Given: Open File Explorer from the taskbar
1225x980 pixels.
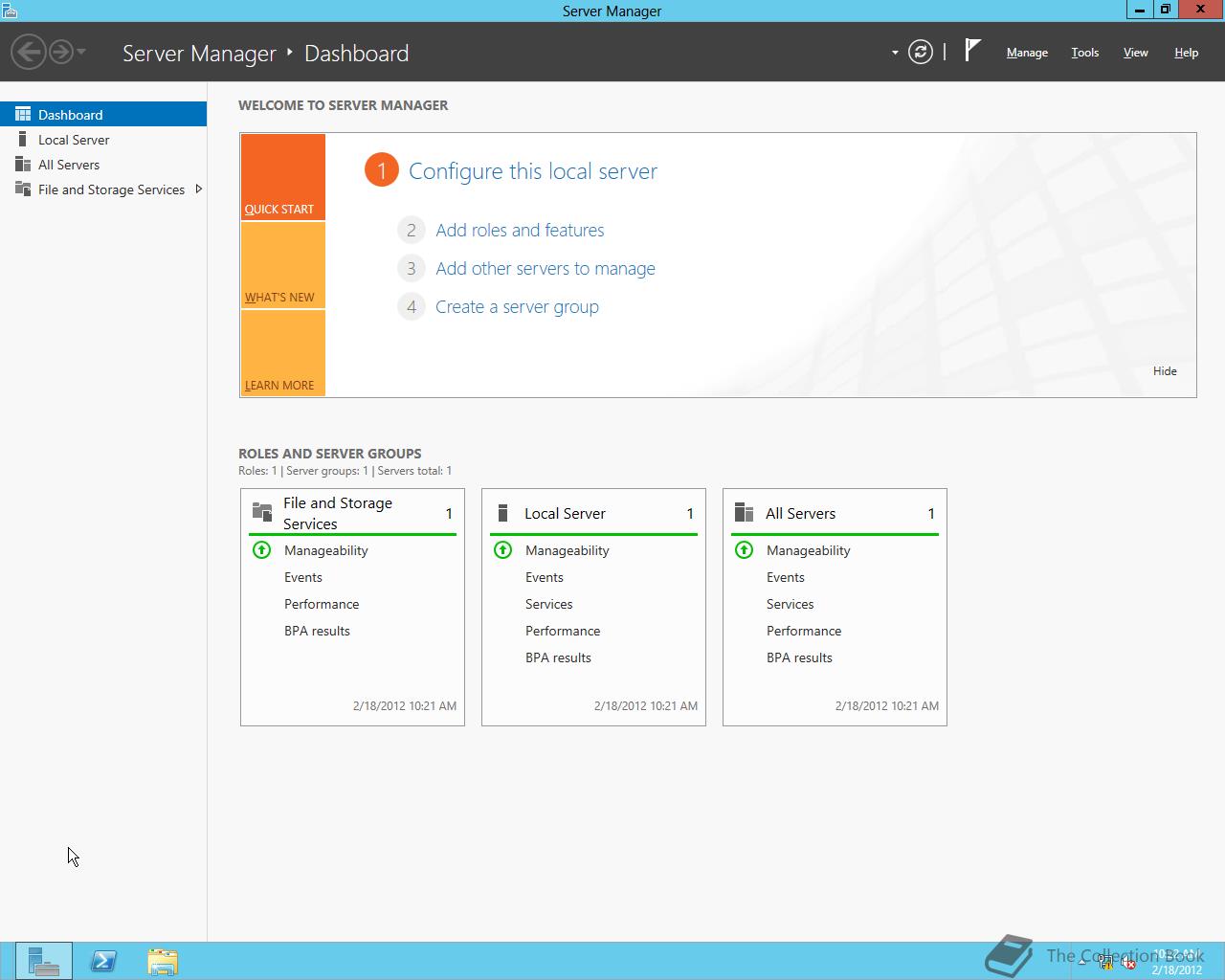Looking at the screenshot, I should pos(163,961).
